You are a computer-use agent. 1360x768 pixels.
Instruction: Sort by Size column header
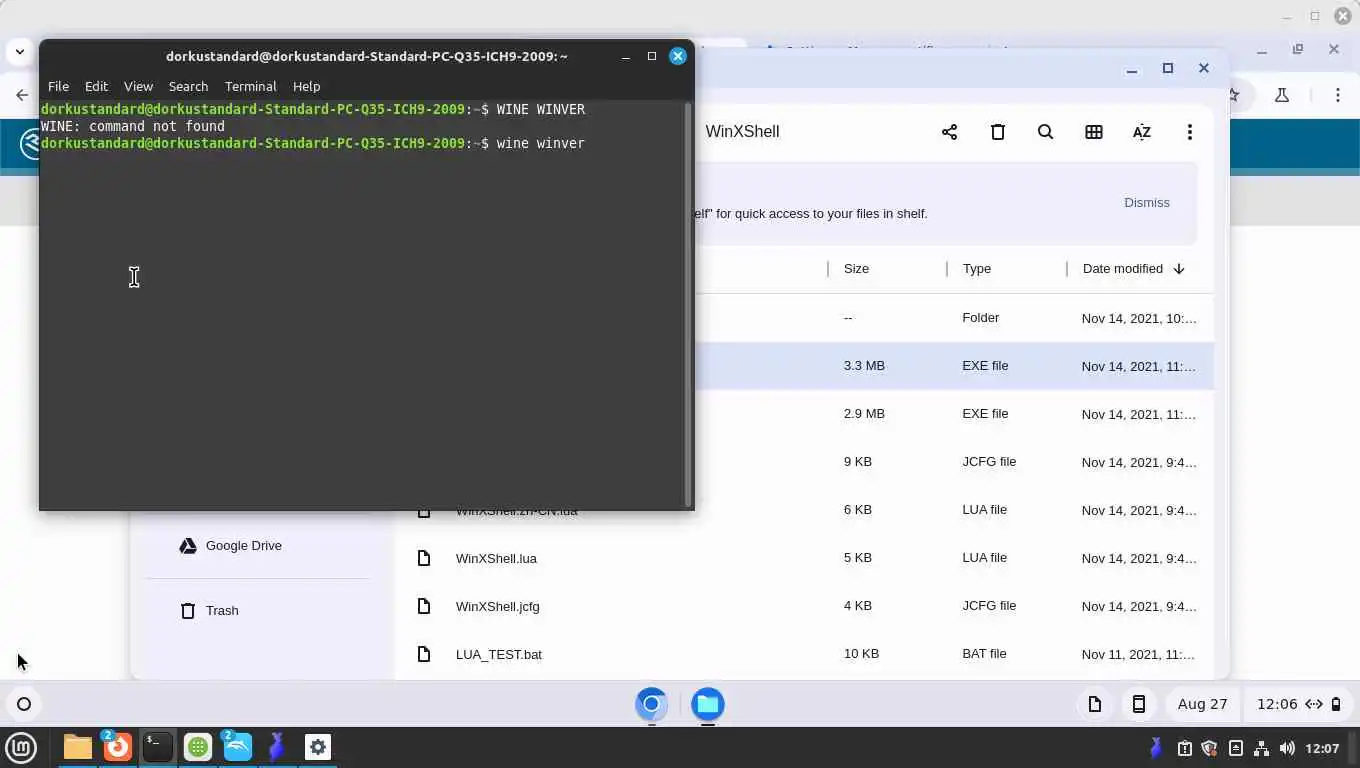[x=856, y=268]
